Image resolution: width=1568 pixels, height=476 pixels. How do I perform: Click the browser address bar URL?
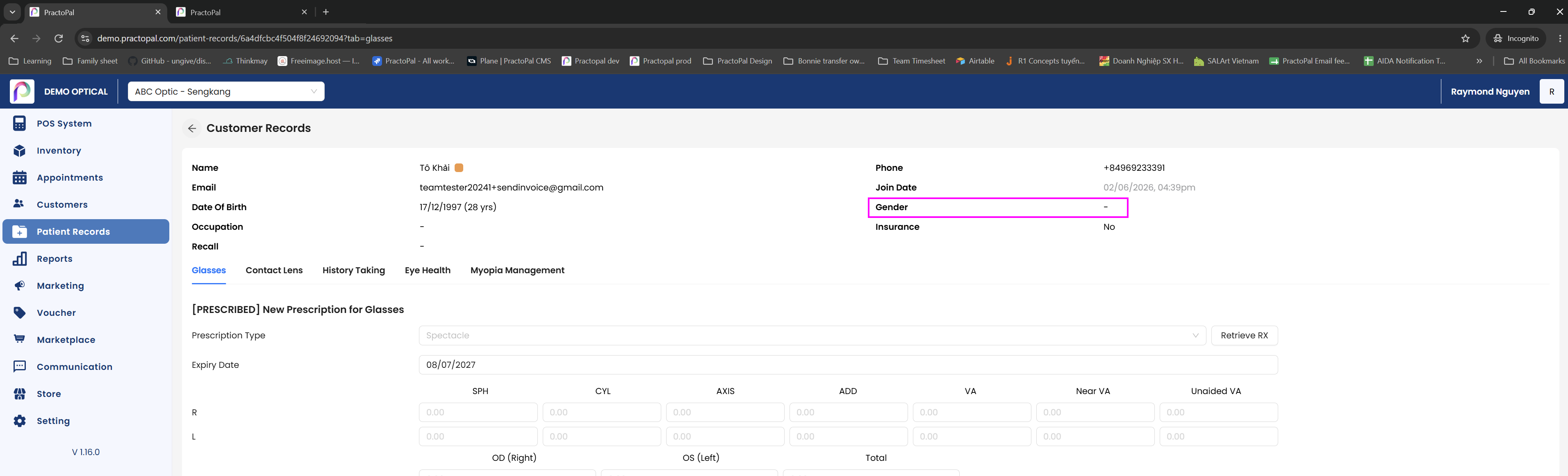click(x=245, y=38)
